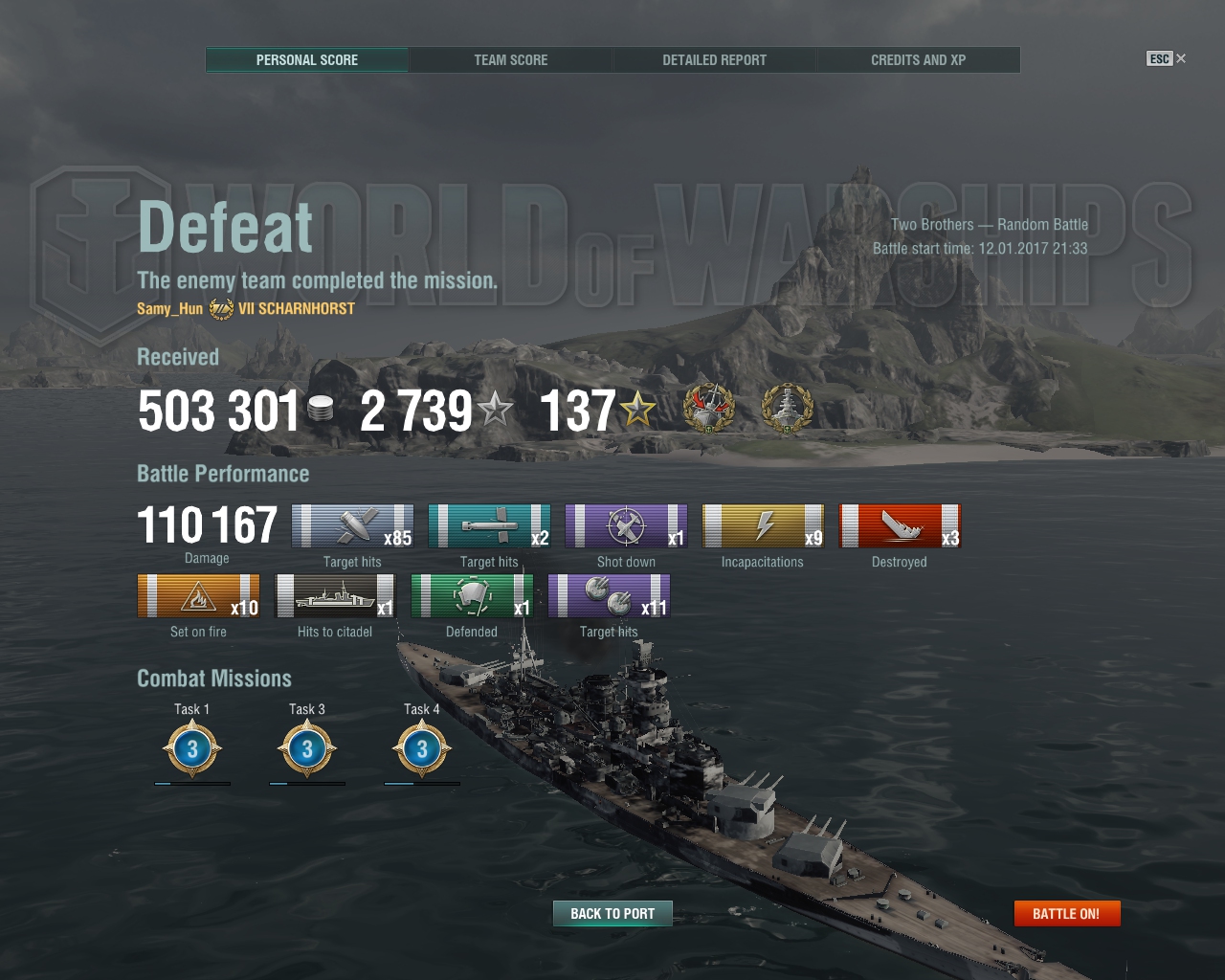The height and width of the screenshot is (980, 1225).
Task: Select the Hits to citadel ribbon
Action: click(335, 596)
